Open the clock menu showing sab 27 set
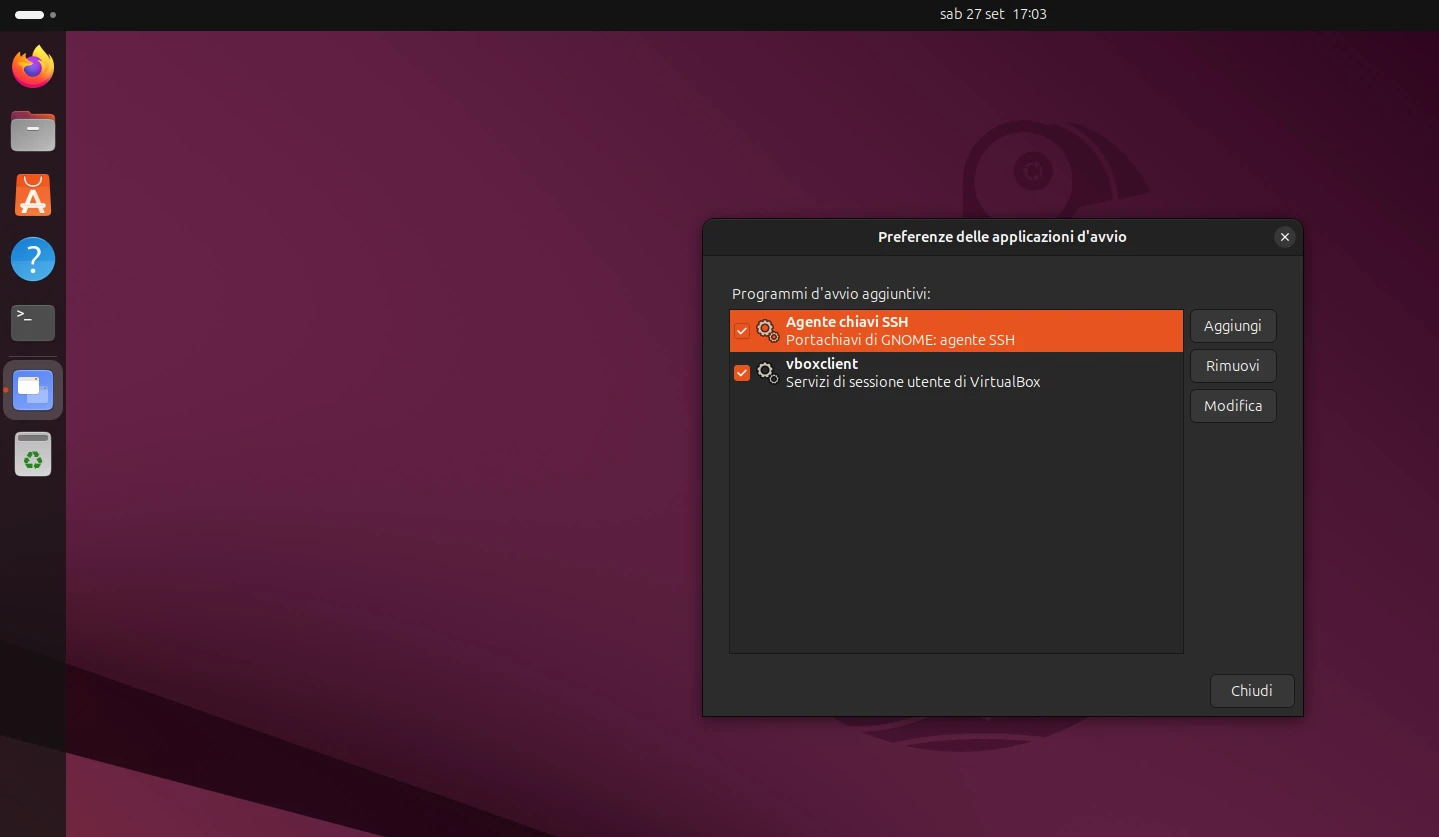The width and height of the screenshot is (1439, 837). click(992, 14)
